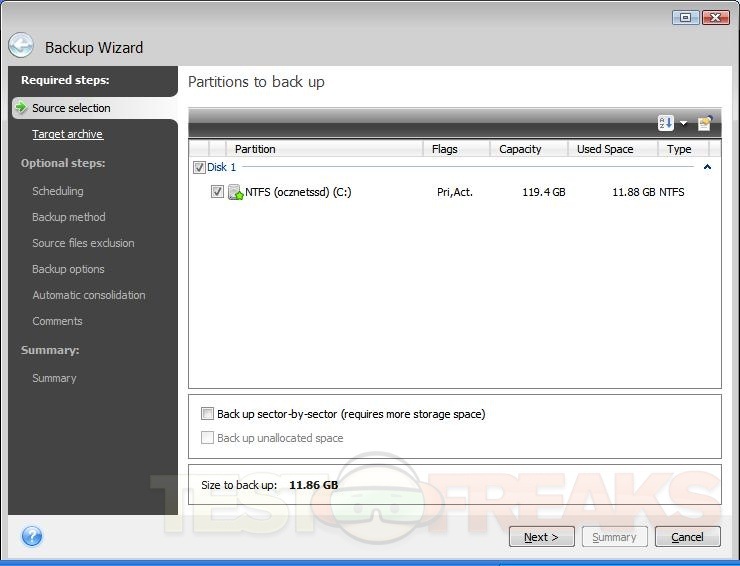Click the NTFS partition drive icon
The image size is (740, 566).
[x=235, y=192]
